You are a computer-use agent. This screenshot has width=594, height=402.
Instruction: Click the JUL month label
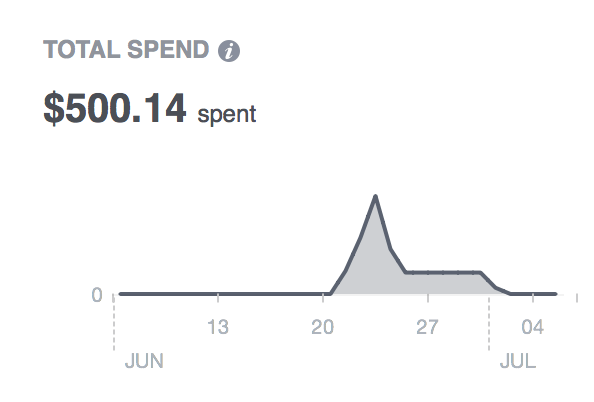[518, 361]
